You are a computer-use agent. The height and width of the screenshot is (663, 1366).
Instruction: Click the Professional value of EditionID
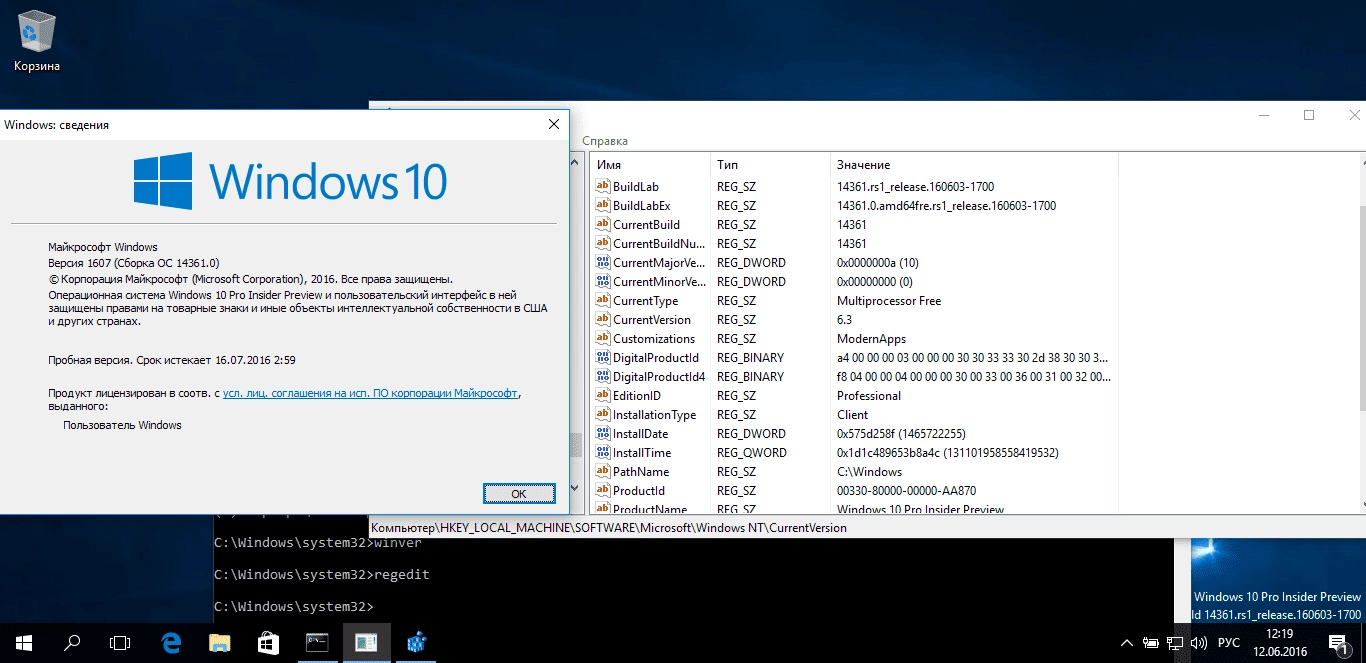pyautogui.click(x=868, y=396)
